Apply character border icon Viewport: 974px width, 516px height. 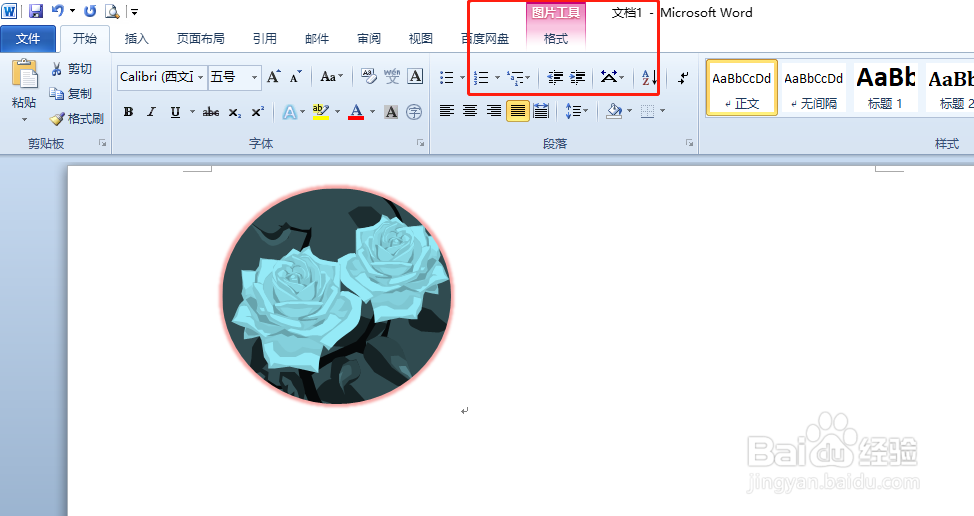[x=415, y=77]
